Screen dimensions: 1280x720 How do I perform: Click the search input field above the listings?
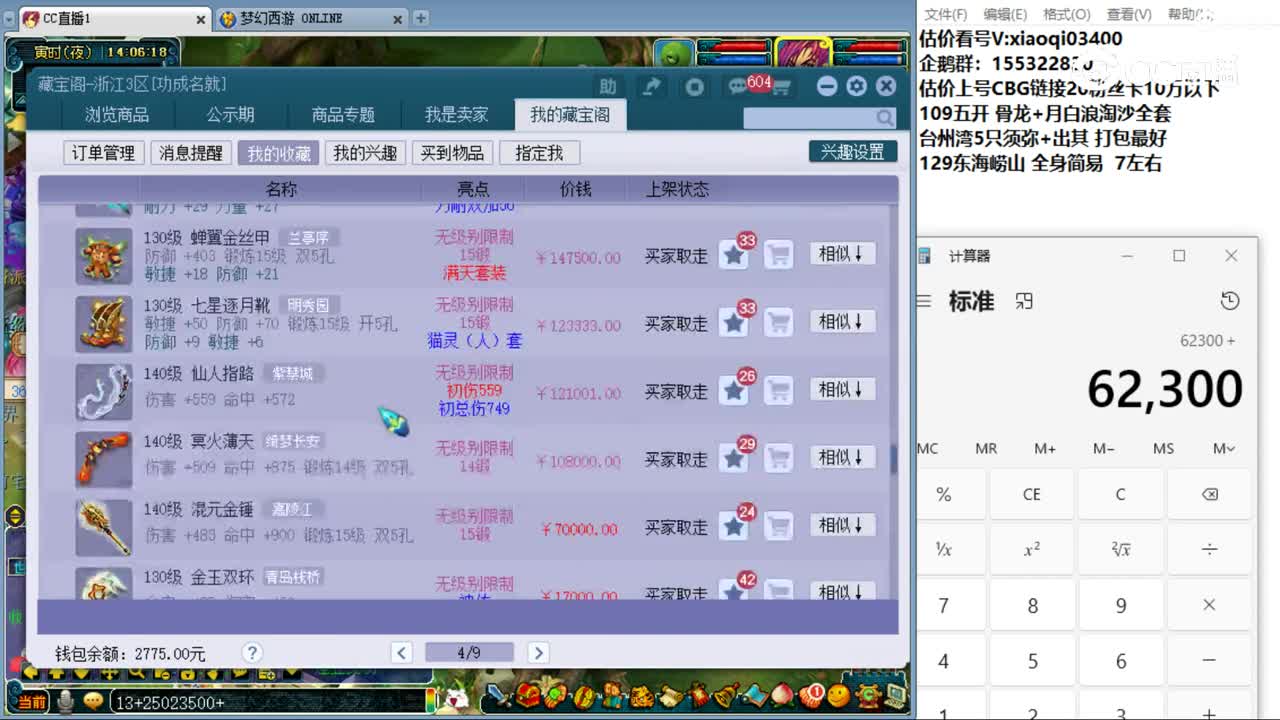click(x=815, y=117)
